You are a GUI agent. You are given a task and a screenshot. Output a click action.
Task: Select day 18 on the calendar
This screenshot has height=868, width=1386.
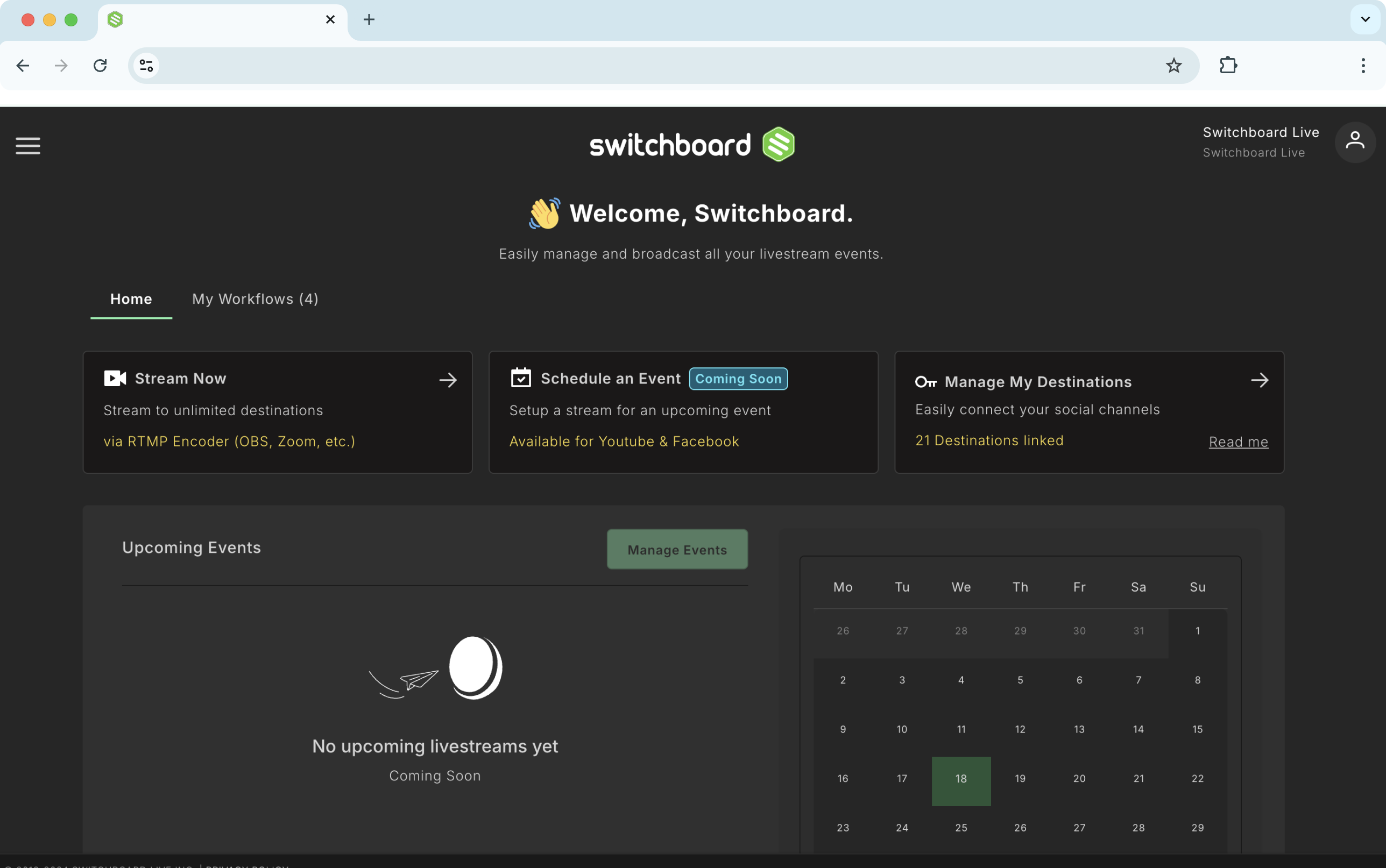click(x=960, y=780)
